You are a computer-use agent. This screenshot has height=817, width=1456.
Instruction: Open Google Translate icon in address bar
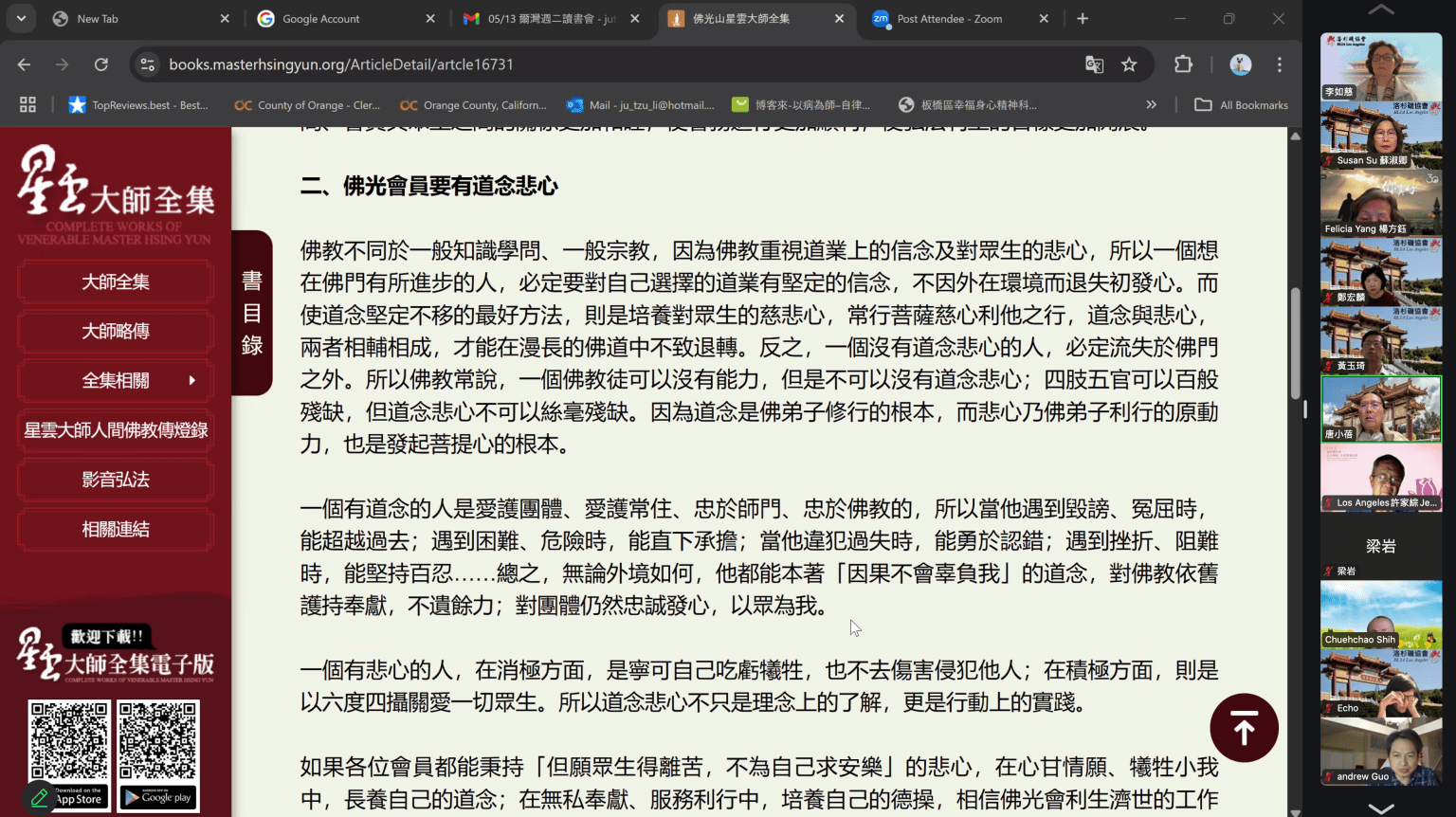coord(1094,64)
